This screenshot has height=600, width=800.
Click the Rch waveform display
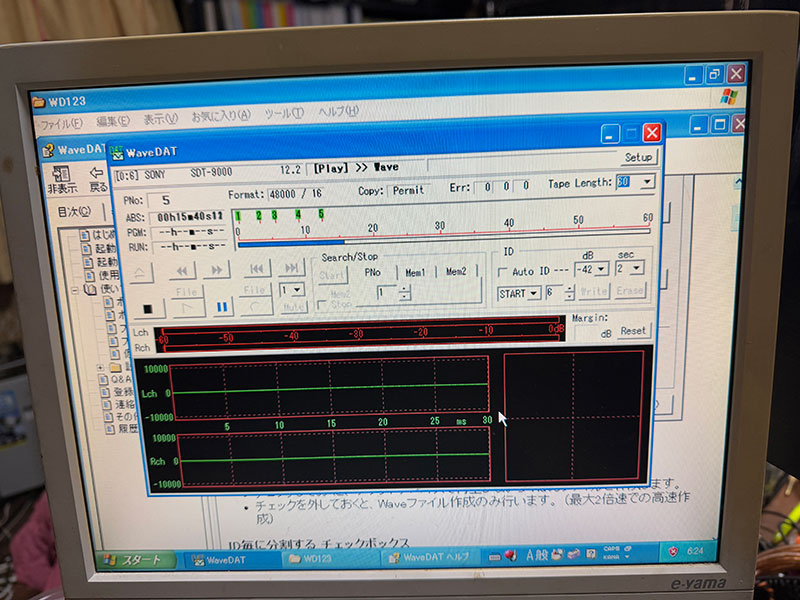click(x=335, y=456)
